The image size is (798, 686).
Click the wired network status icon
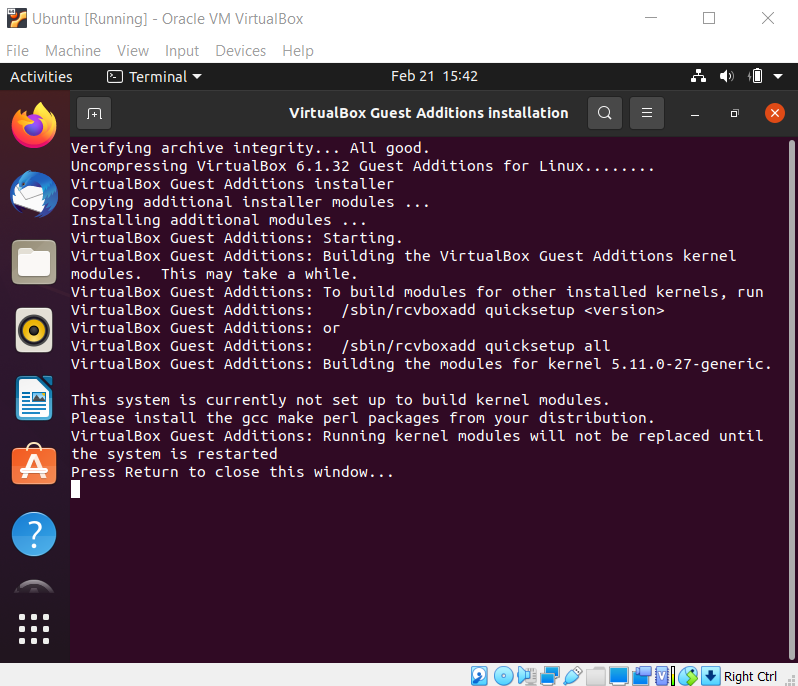point(698,76)
